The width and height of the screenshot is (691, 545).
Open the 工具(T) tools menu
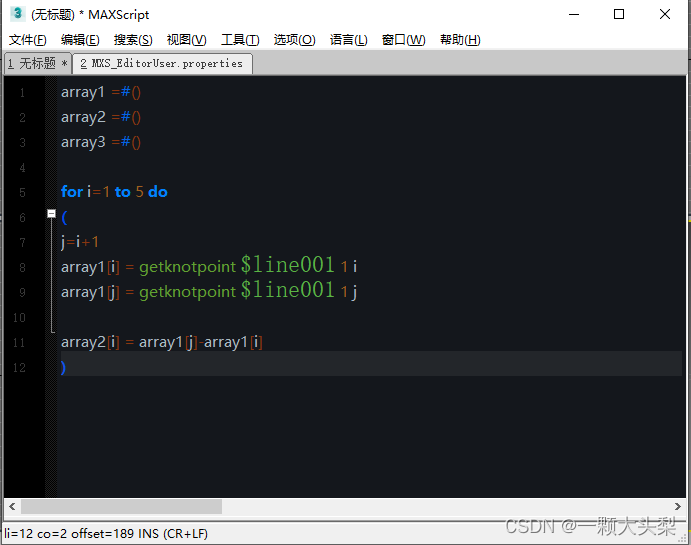[240, 40]
